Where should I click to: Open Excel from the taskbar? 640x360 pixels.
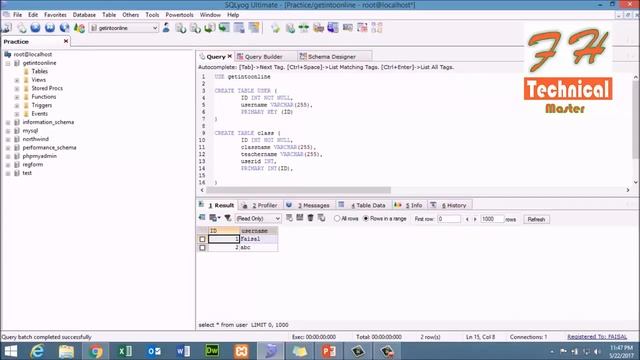[x=125, y=351]
